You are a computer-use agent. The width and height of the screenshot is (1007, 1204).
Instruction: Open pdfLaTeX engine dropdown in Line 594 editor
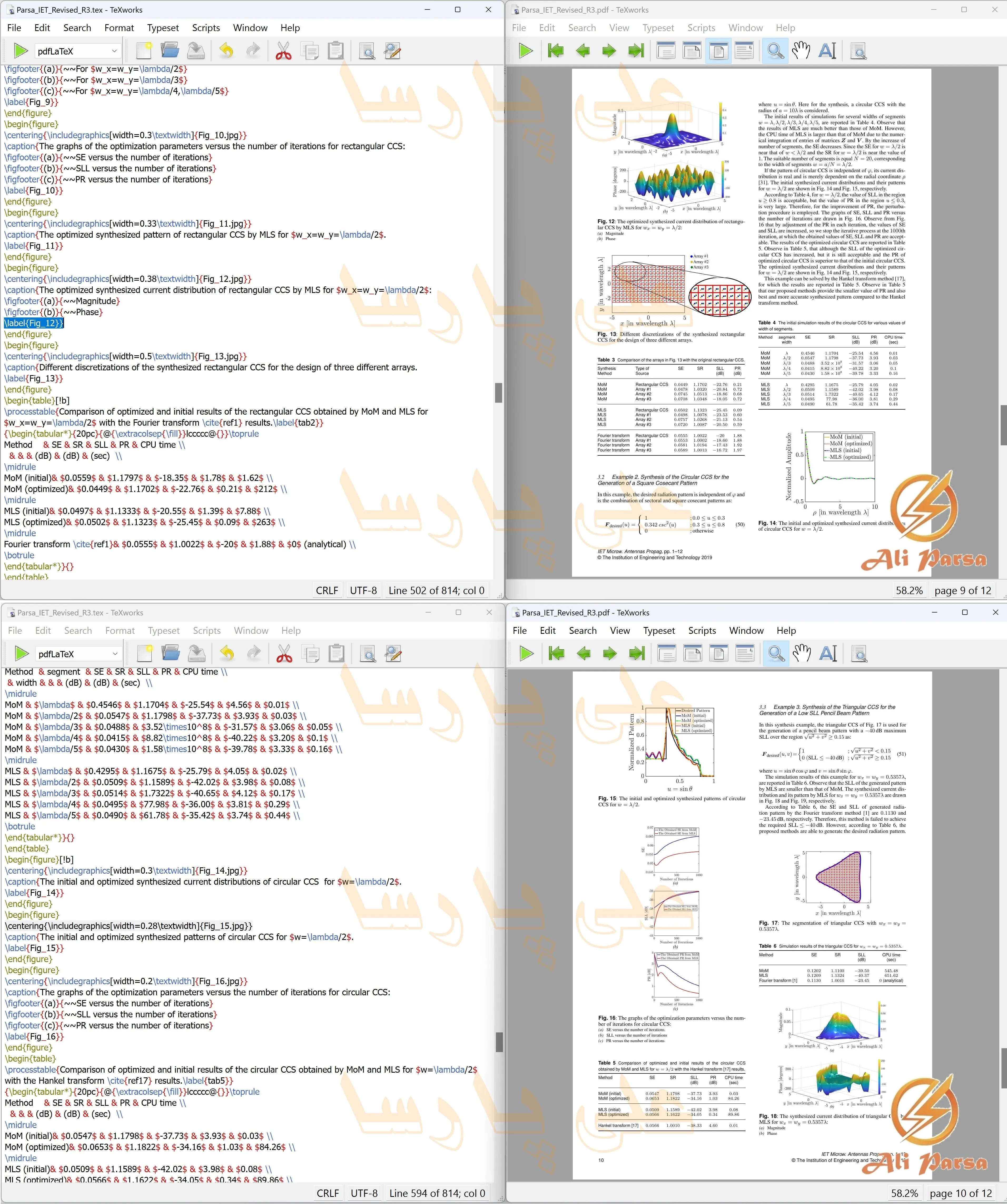click(x=78, y=654)
